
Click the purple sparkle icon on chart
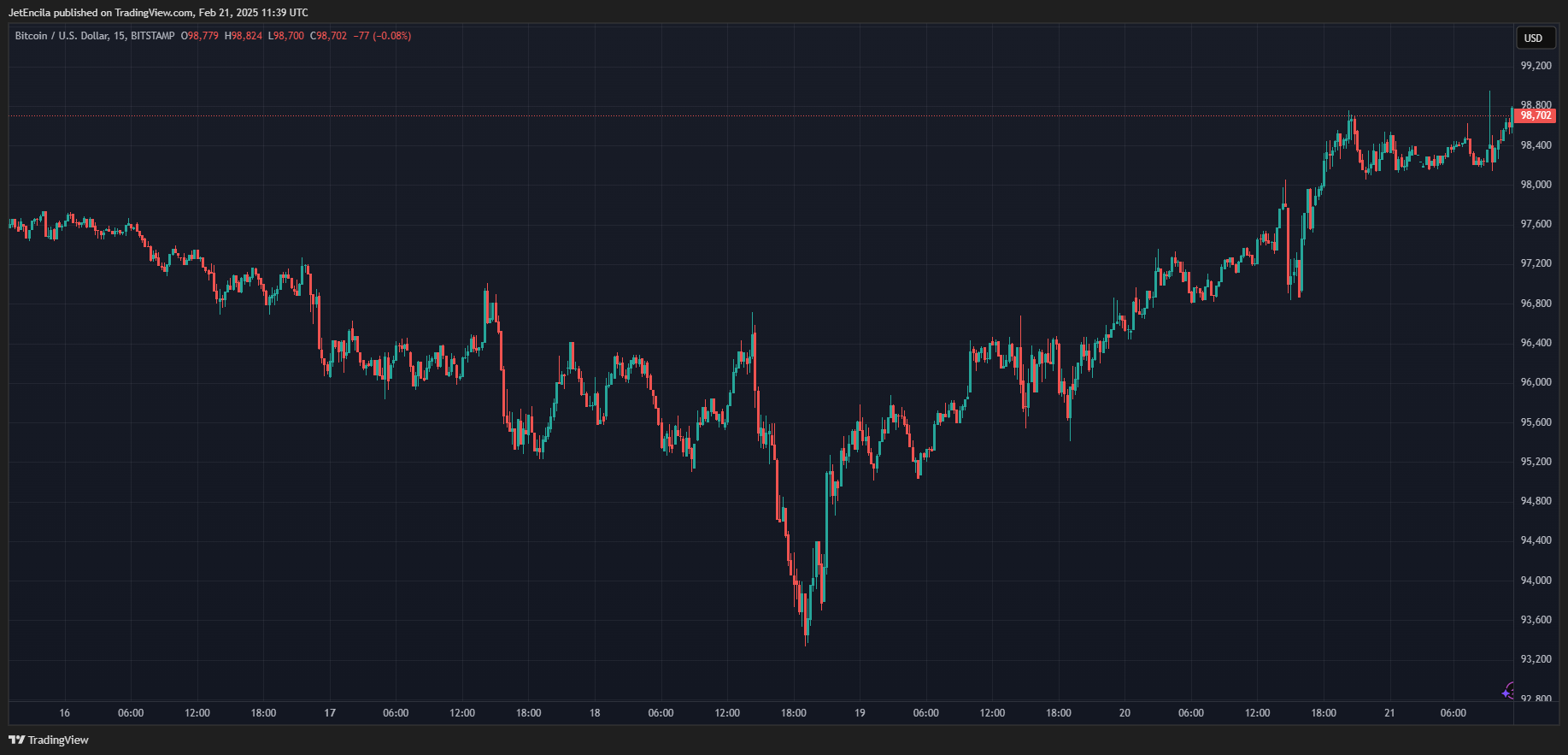[x=1509, y=691]
